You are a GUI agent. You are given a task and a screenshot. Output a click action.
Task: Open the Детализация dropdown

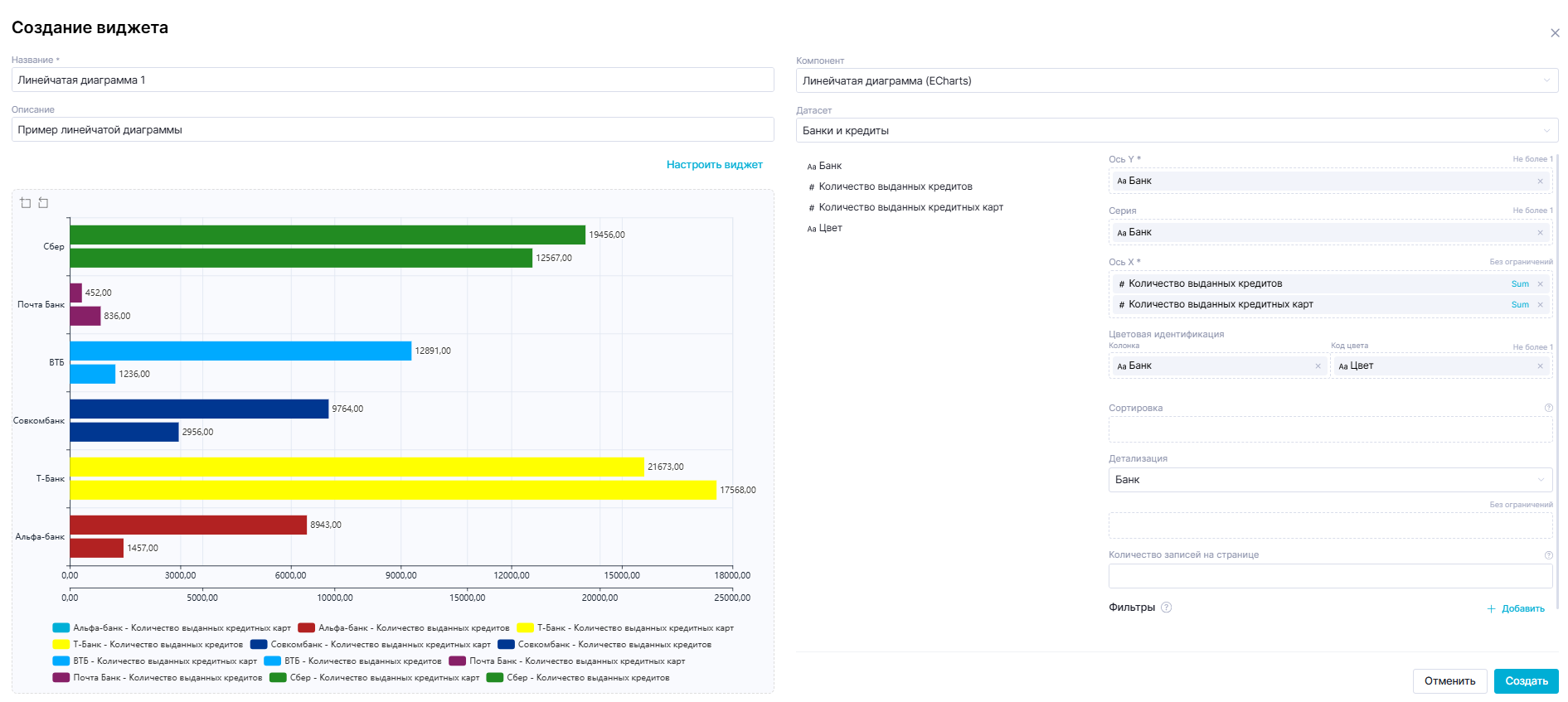tap(1329, 480)
